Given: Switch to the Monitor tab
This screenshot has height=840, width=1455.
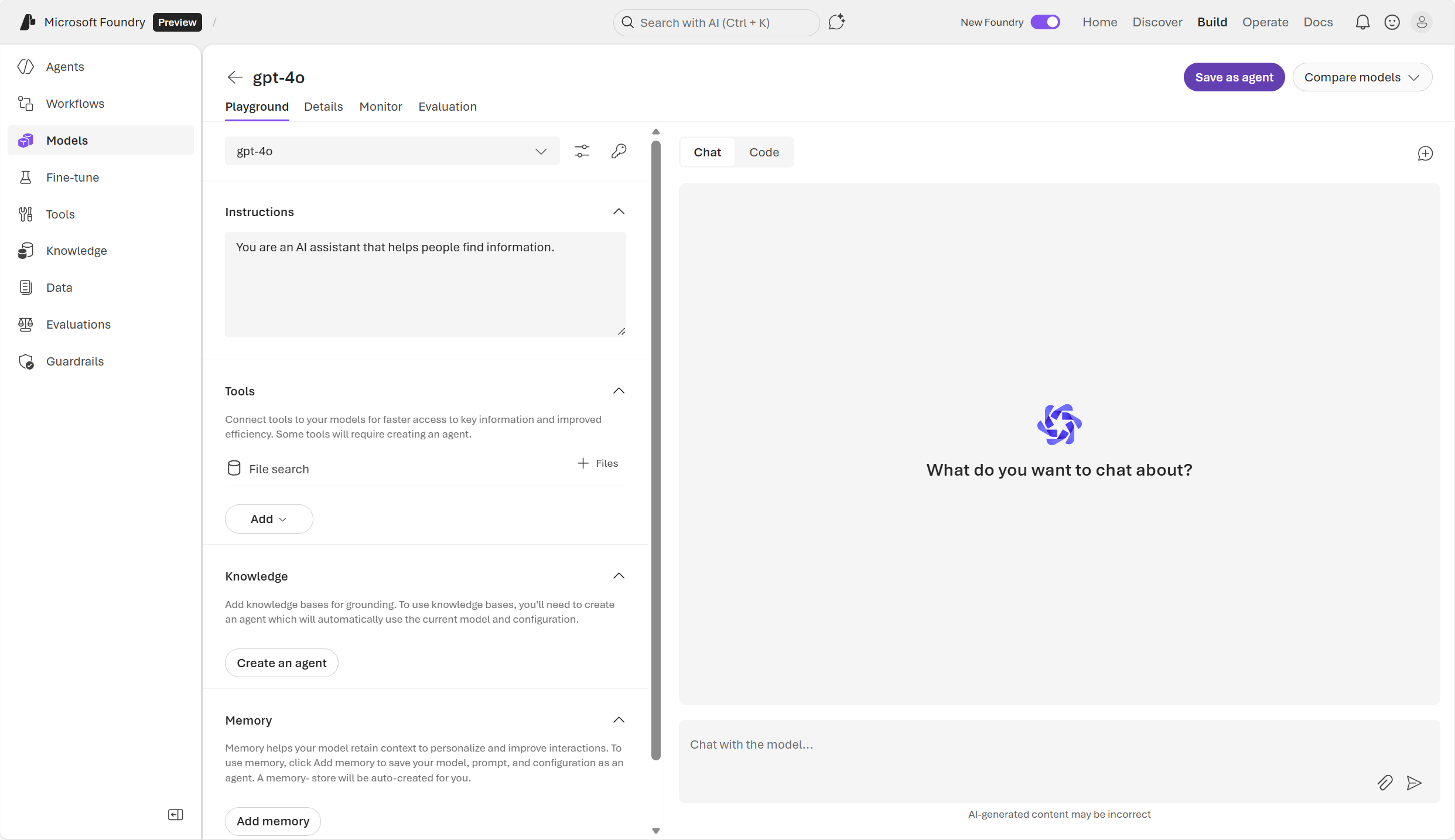Looking at the screenshot, I should [380, 107].
